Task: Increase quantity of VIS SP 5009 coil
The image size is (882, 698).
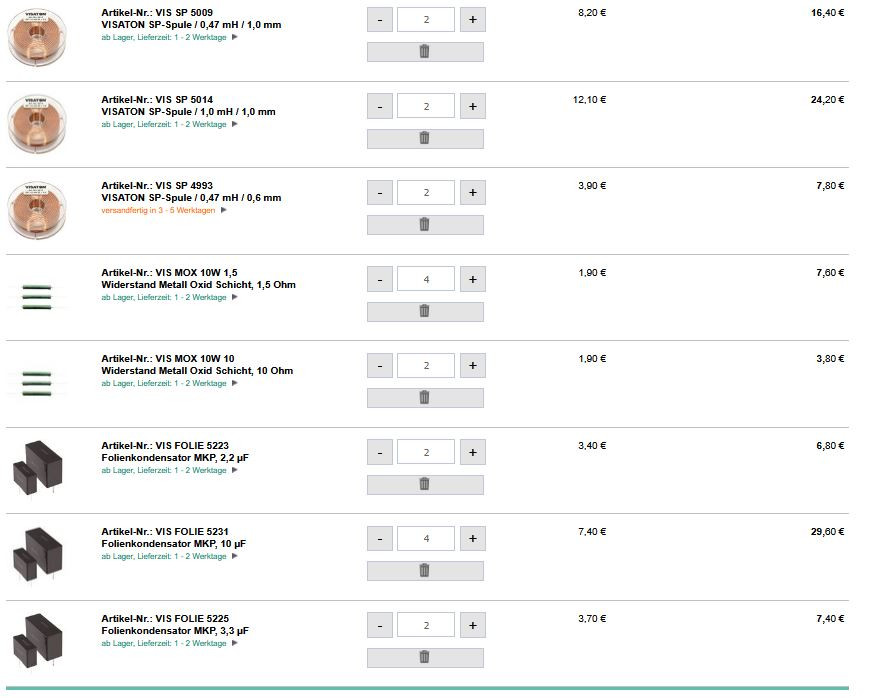Action: (472, 20)
